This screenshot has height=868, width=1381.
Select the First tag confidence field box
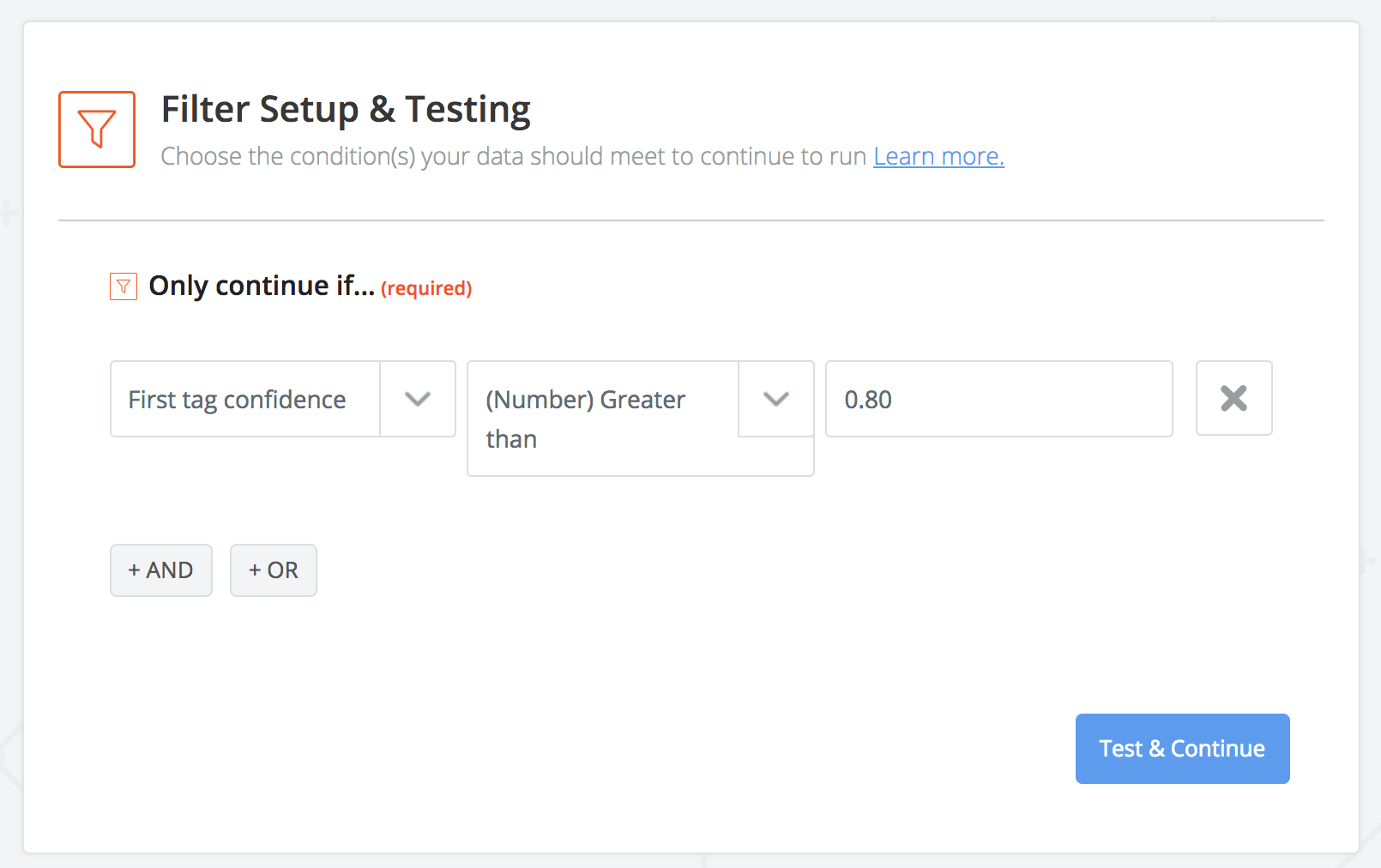coord(245,400)
